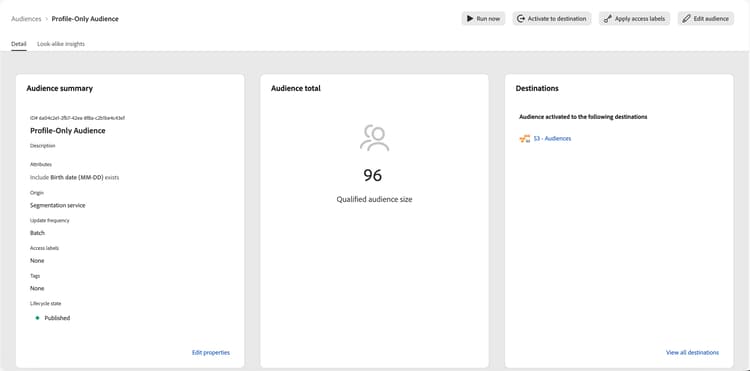Open View all destinations link
Viewport: 750px width, 371px height.
click(692, 353)
